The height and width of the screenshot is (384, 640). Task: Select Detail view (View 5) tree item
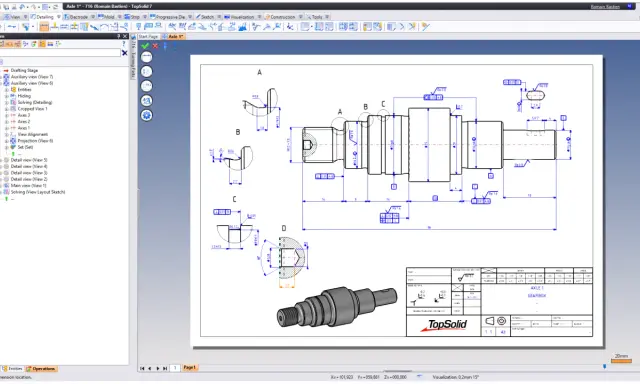29,160
